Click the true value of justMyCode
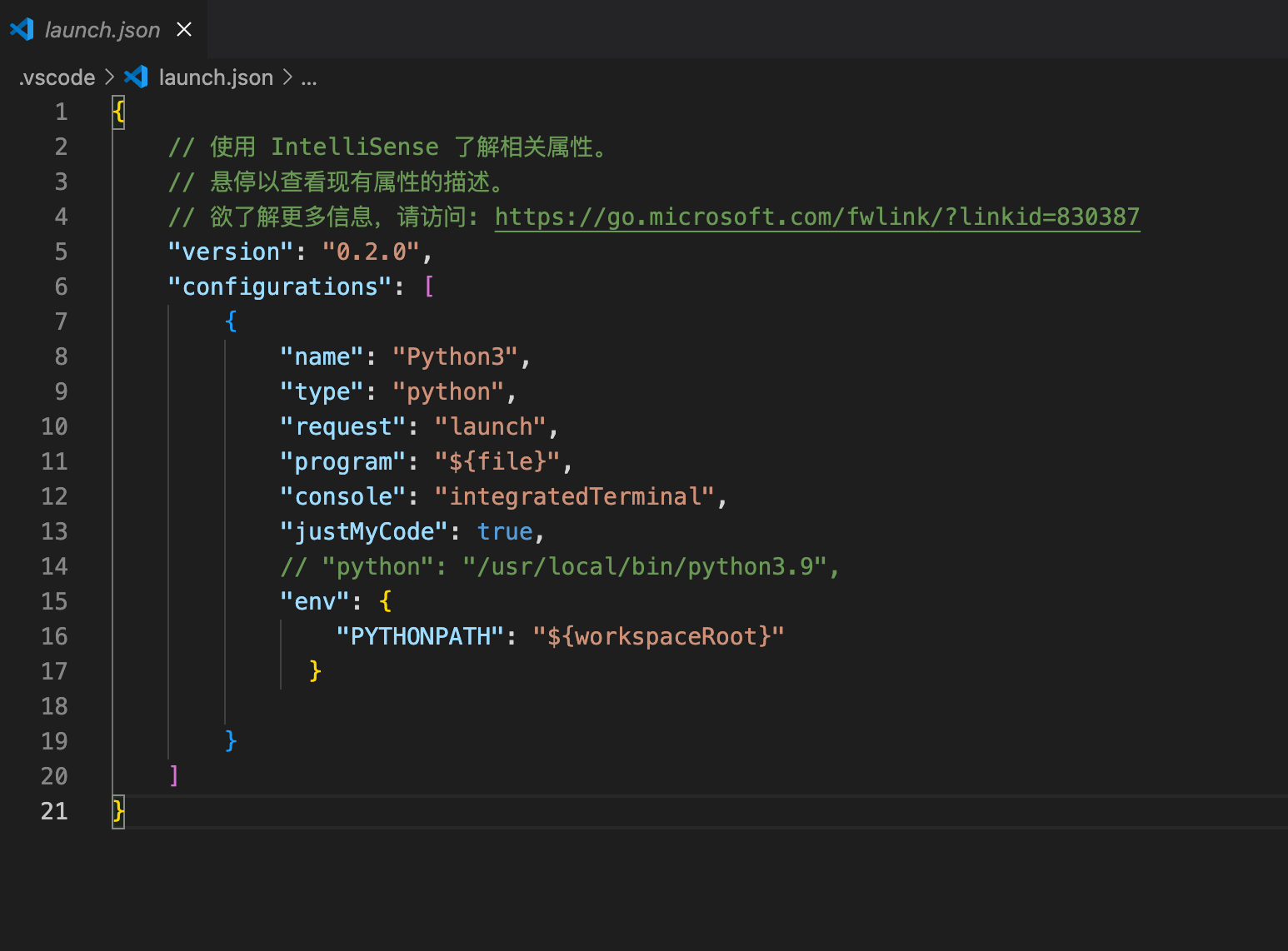 pos(505,531)
